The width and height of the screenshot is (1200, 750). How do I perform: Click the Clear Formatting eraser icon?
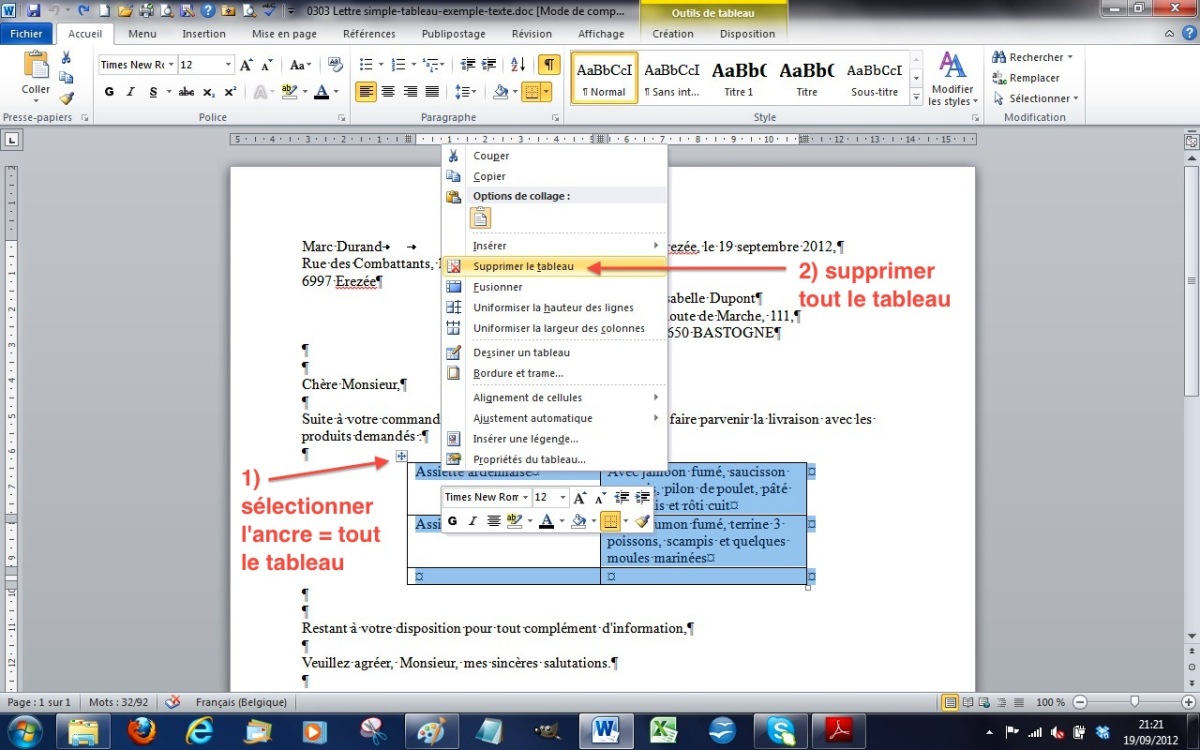(335, 65)
